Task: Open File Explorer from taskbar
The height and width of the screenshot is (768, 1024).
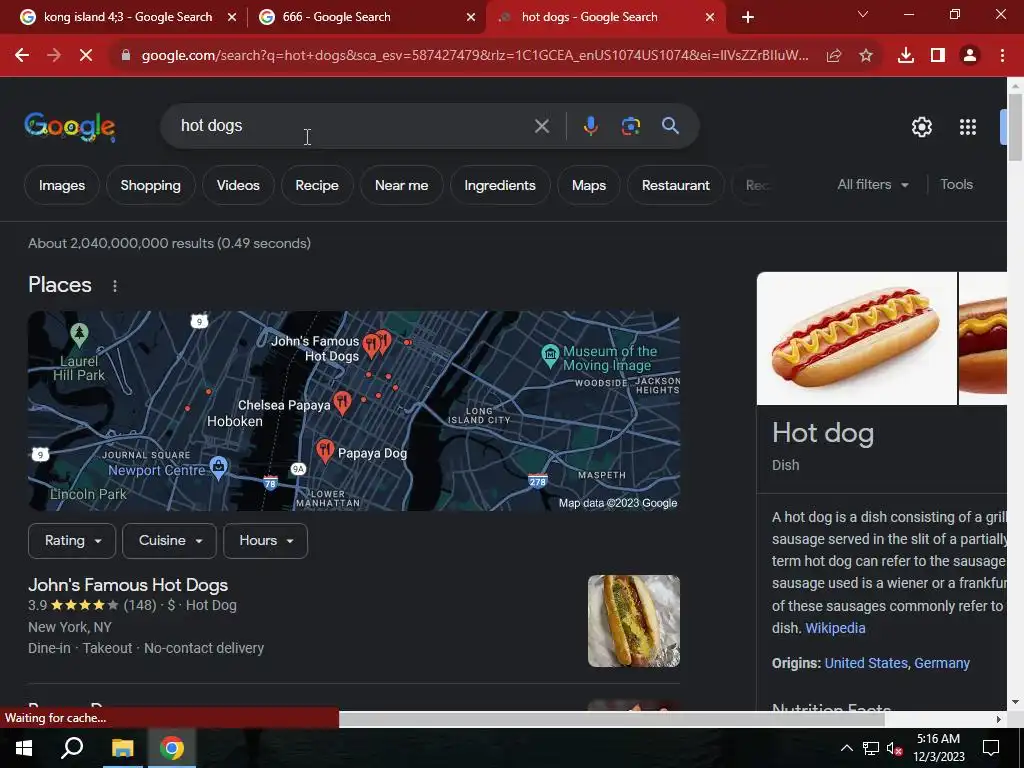Action: click(x=122, y=748)
